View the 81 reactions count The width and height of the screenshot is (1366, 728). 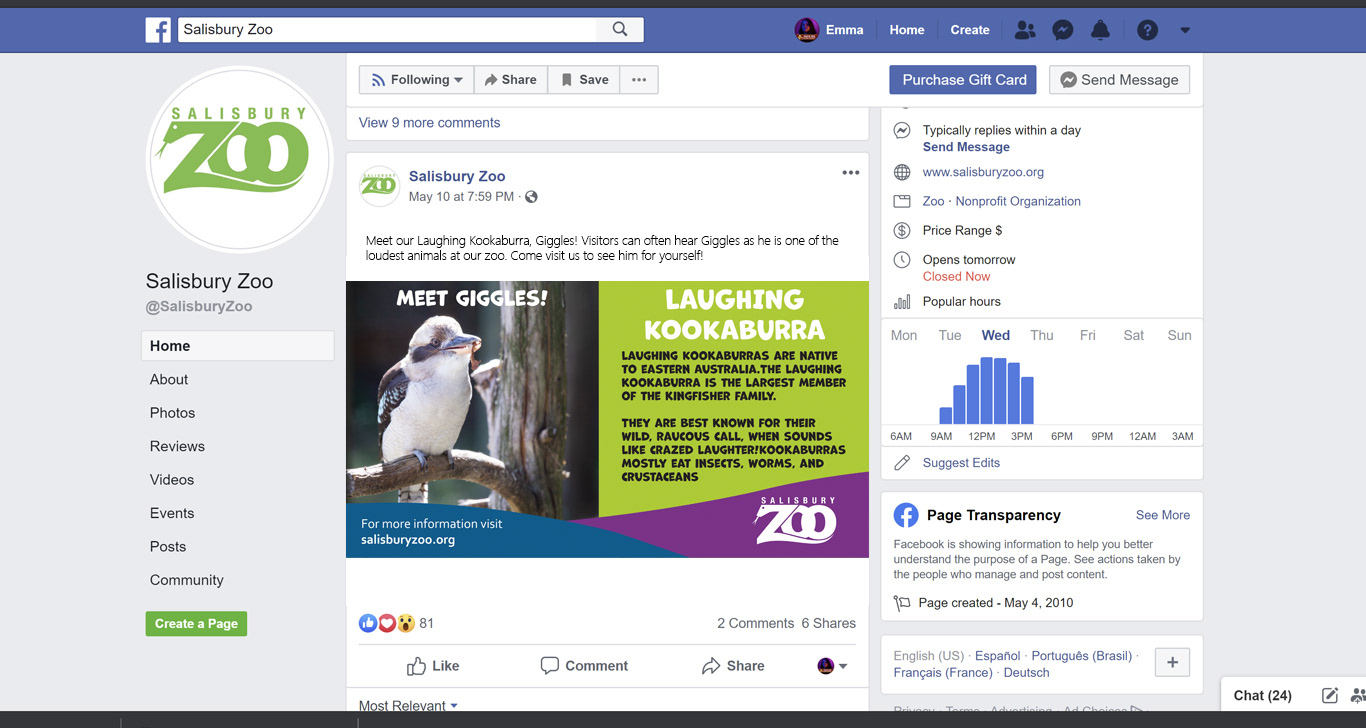427,623
